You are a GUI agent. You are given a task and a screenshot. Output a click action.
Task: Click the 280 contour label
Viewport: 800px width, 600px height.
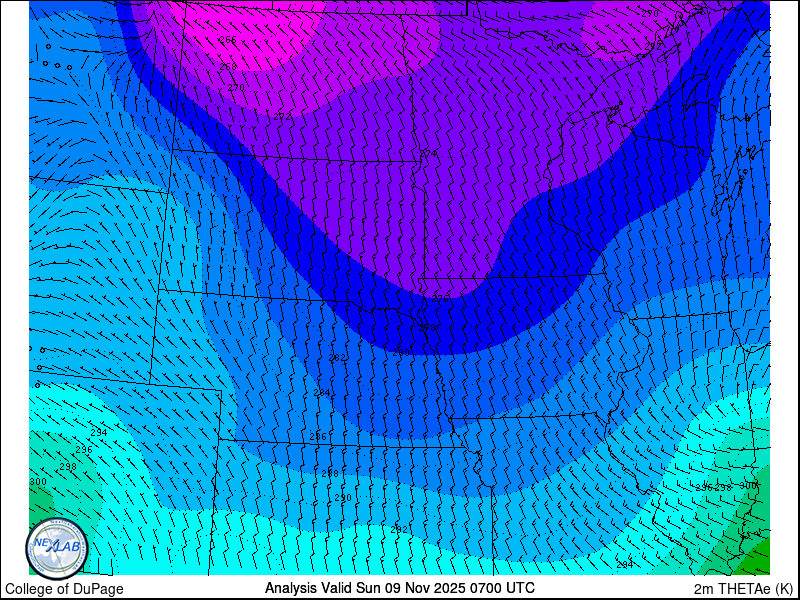coord(401,352)
